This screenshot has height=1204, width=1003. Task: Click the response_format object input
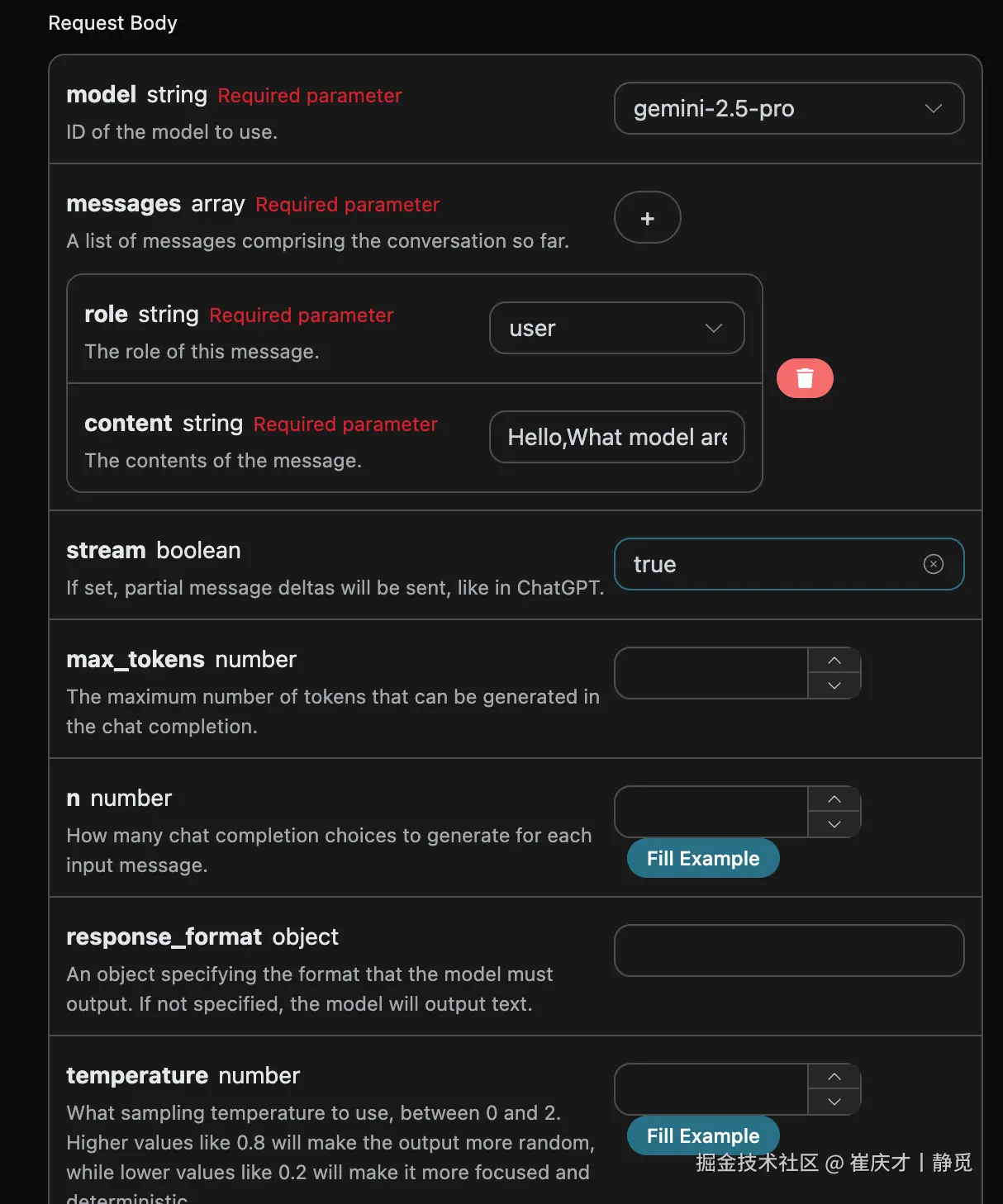pos(788,950)
